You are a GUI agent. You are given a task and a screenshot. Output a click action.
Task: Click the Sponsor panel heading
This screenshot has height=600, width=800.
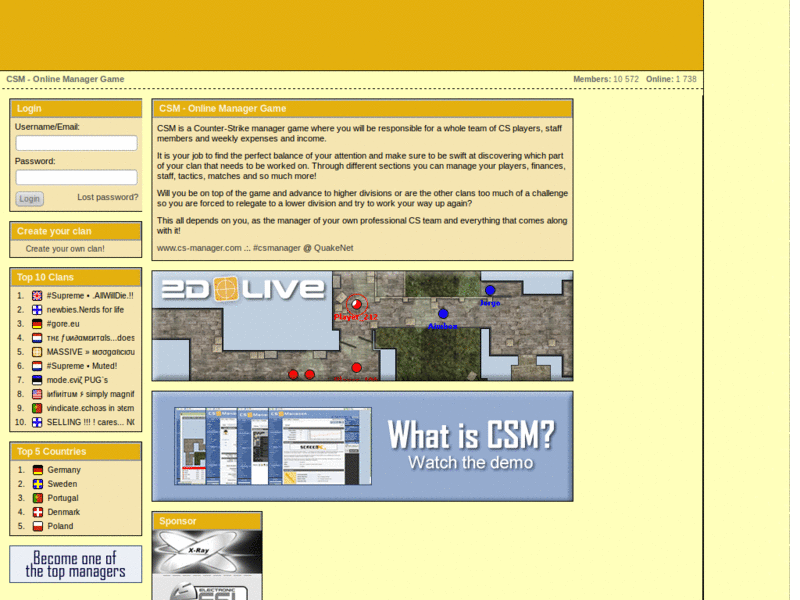point(178,521)
